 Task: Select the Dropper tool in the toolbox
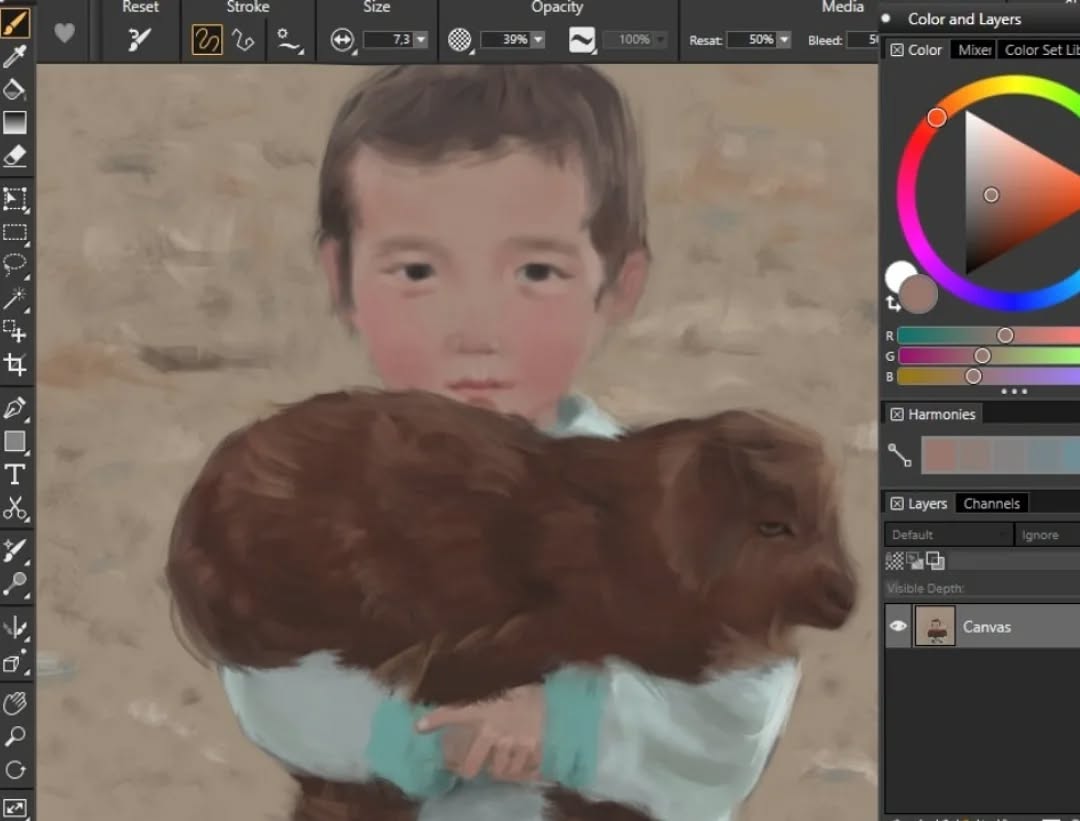click(x=15, y=56)
